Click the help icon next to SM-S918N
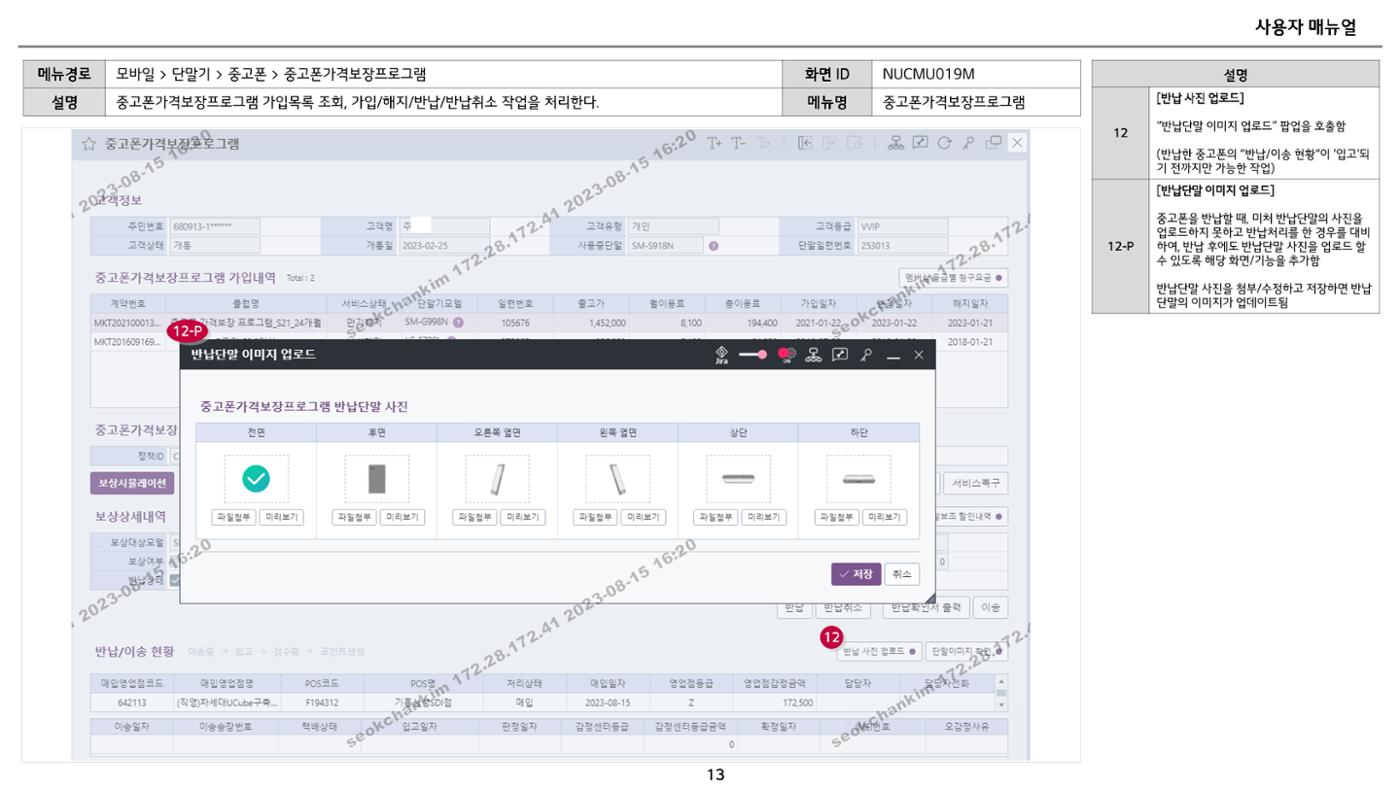The height and width of the screenshot is (788, 1400). tap(714, 245)
